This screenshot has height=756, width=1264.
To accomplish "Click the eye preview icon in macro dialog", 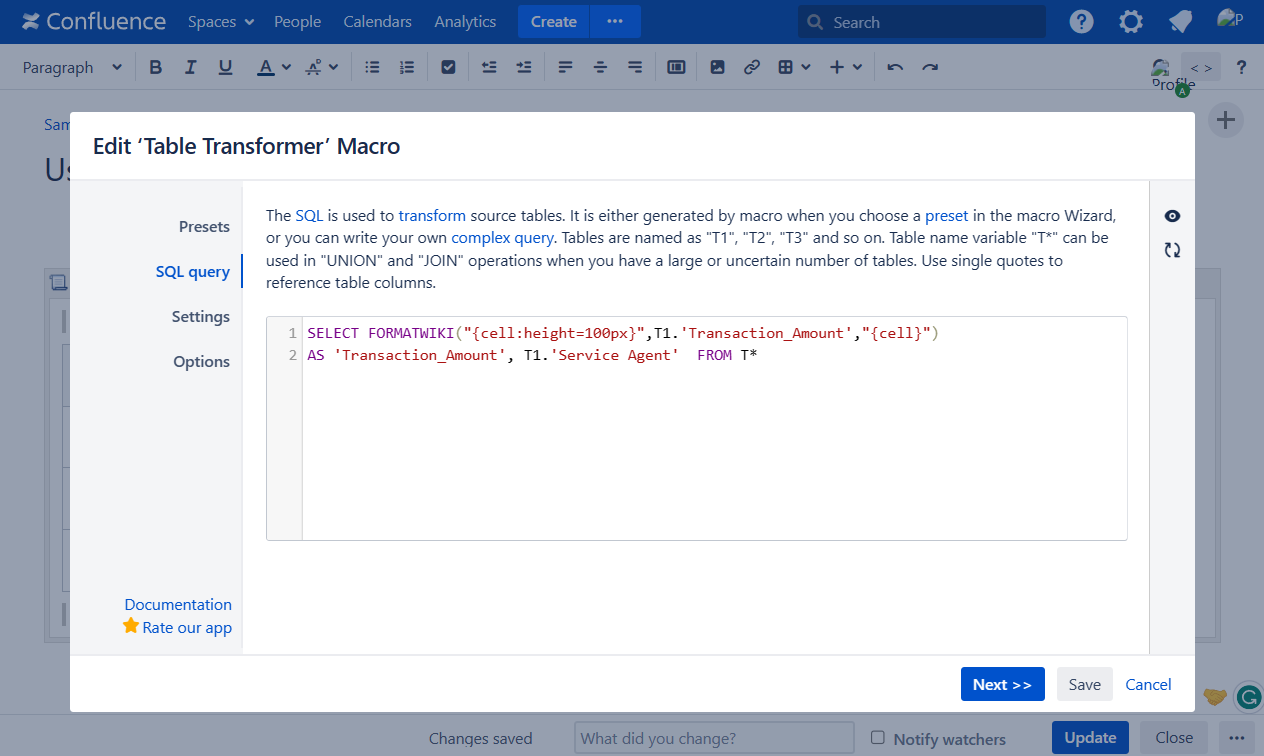I will tap(1172, 217).
